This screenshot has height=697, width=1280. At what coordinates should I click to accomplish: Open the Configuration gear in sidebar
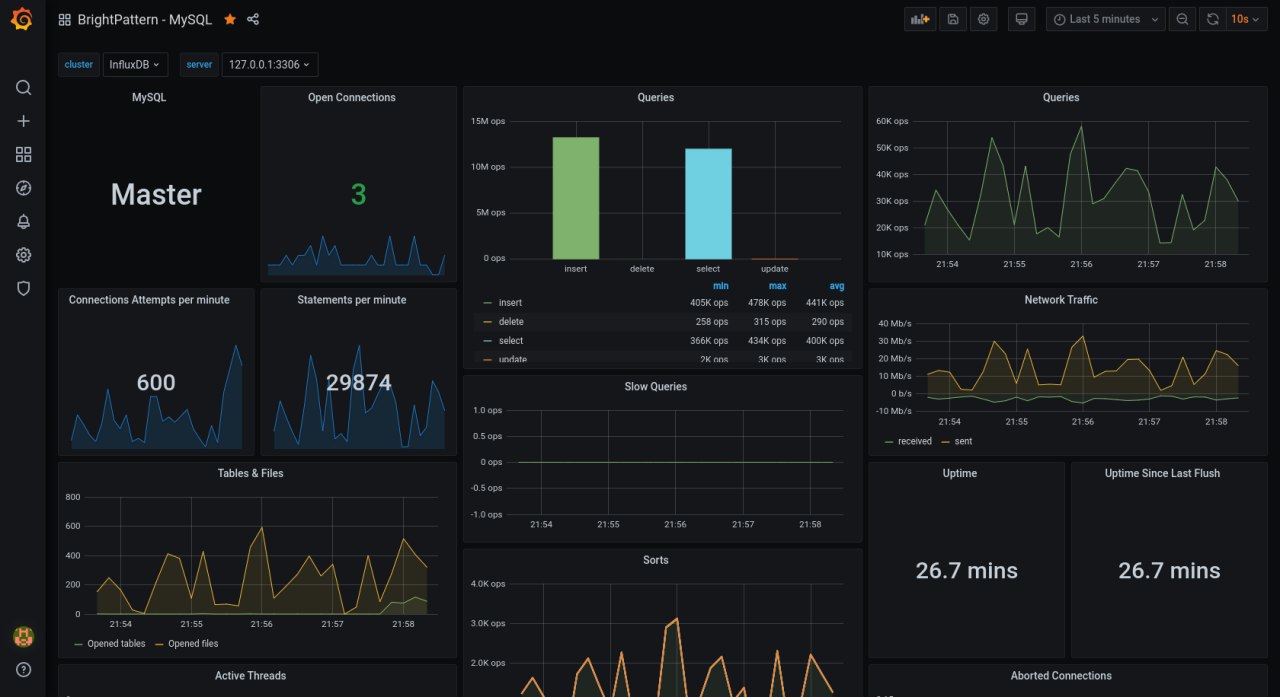click(x=23, y=255)
